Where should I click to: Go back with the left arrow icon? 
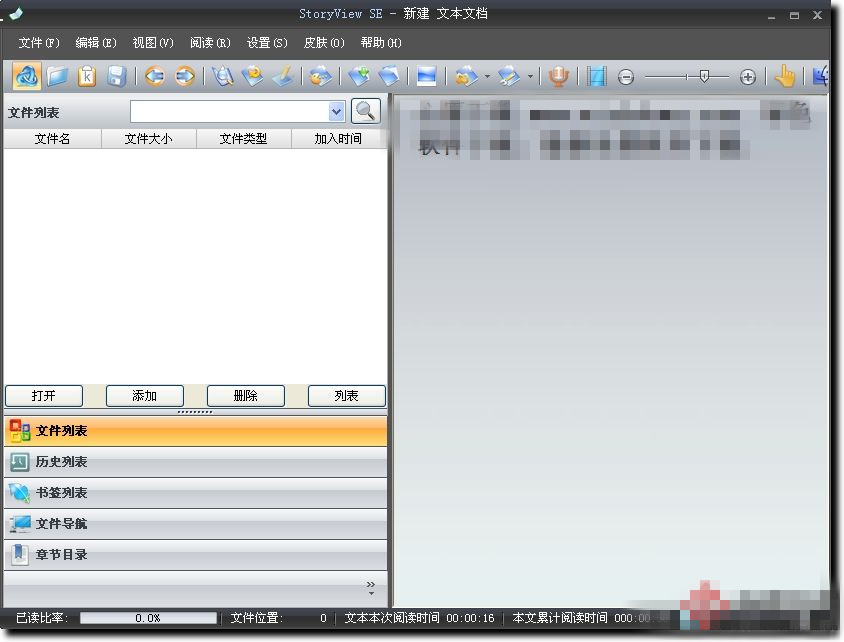(x=155, y=76)
